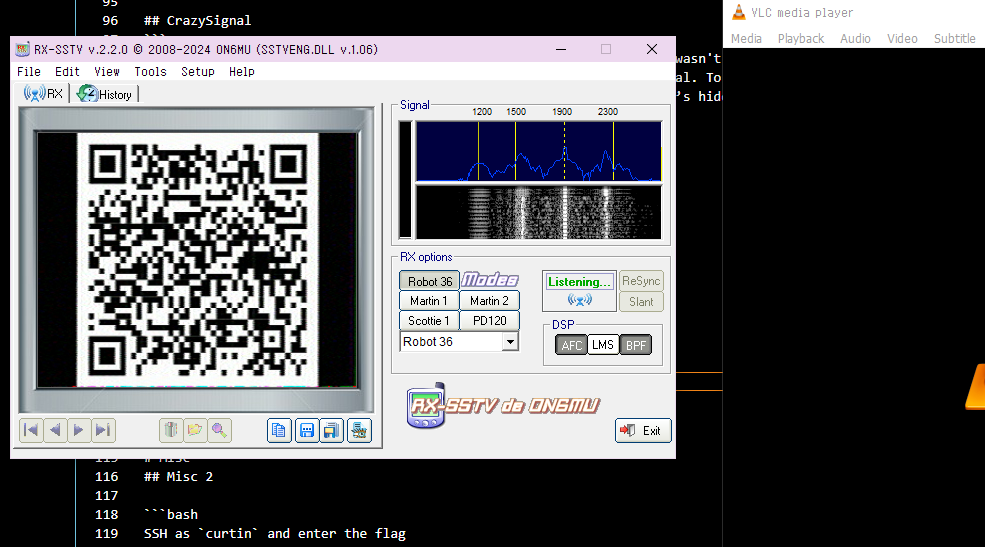Switch to the History tab
Viewport: 985px width, 547px height.
pyautogui.click(x=106, y=94)
